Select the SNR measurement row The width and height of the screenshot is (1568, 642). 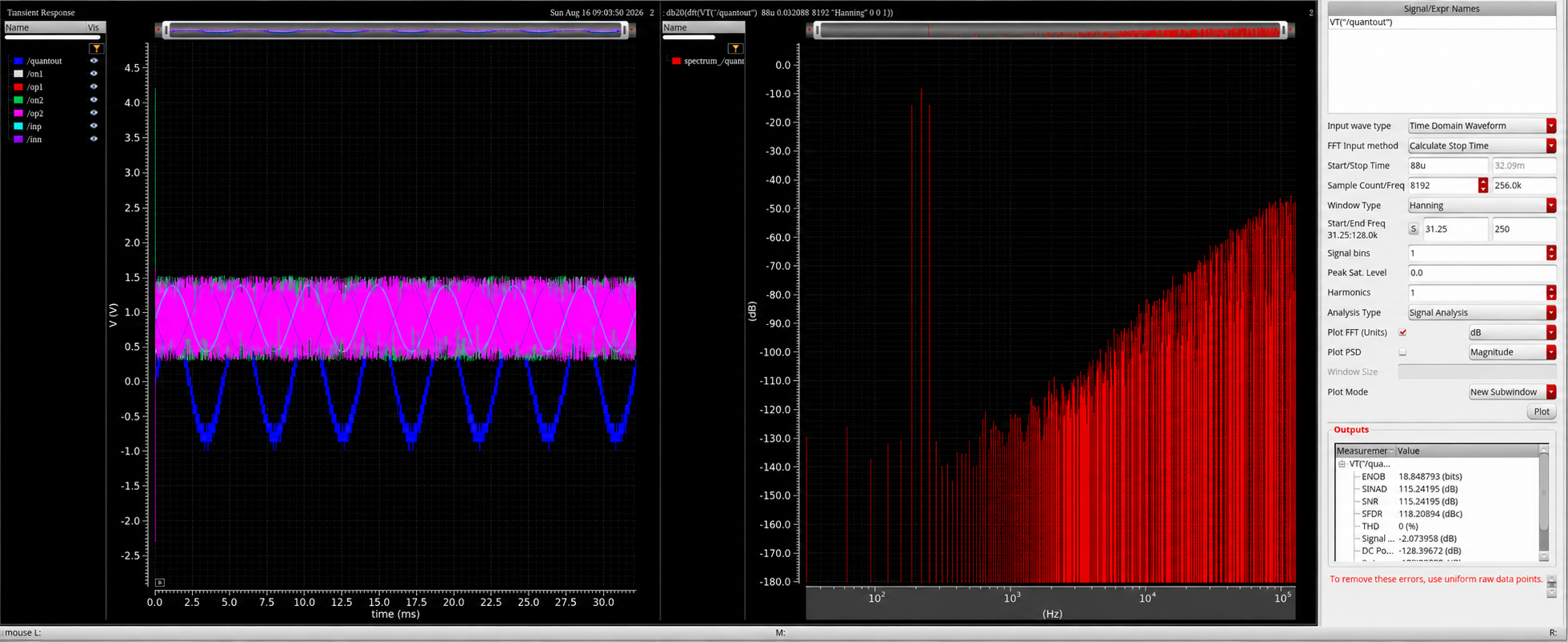[1438, 501]
